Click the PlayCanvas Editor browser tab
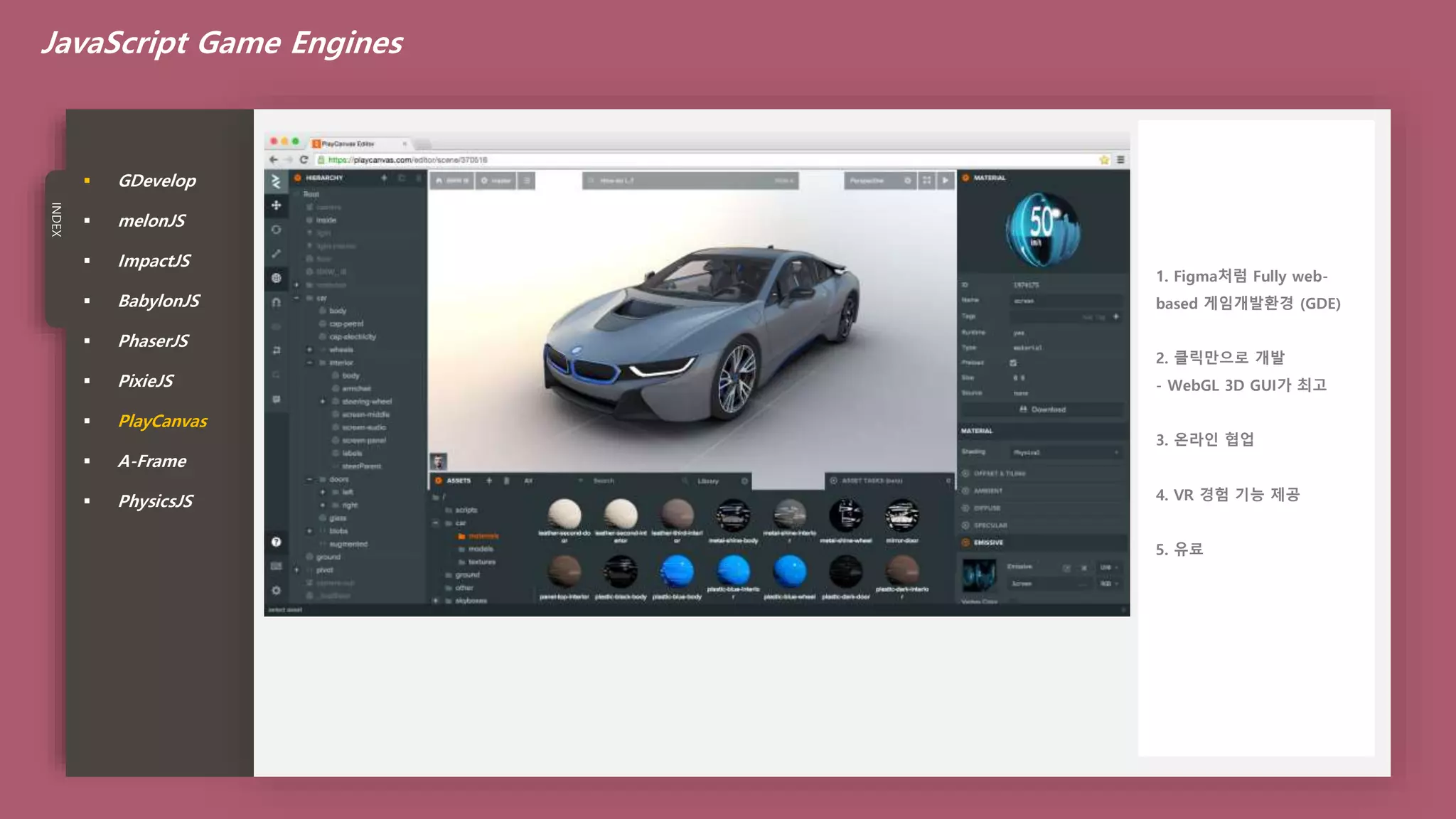1456x819 pixels. tap(361, 143)
